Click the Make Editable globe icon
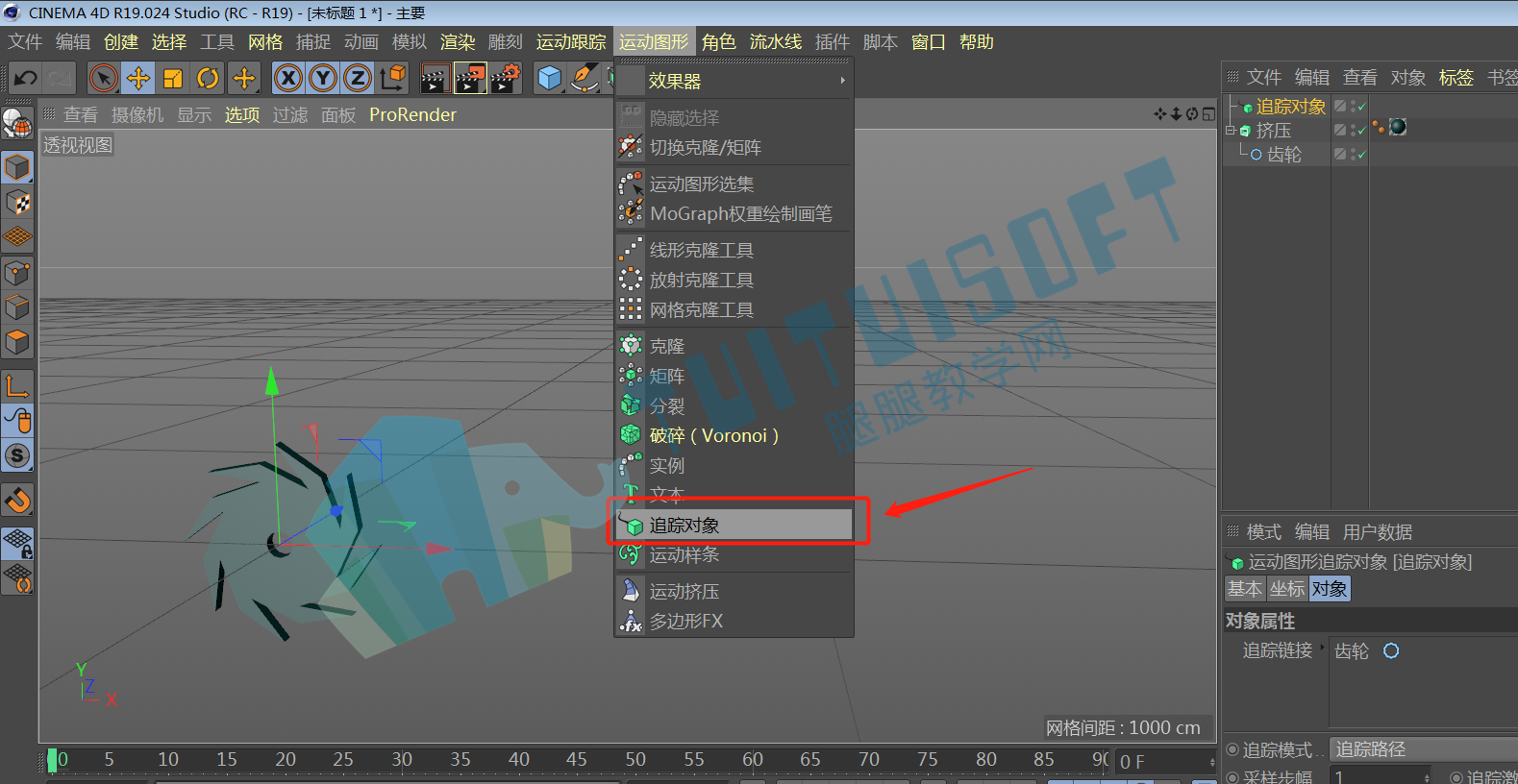 (17, 123)
